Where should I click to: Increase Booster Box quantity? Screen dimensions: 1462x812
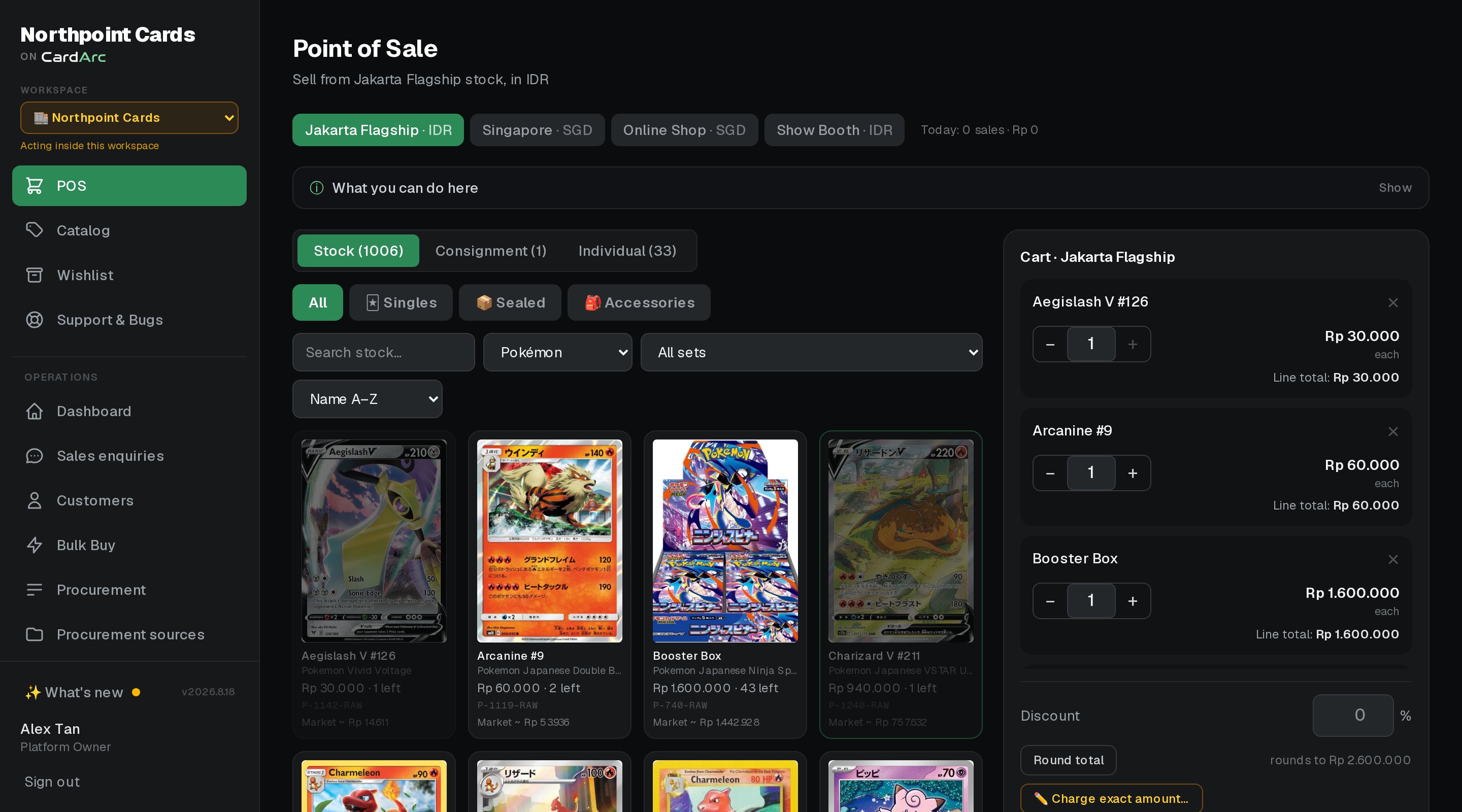pyautogui.click(x=1132, y=601)
